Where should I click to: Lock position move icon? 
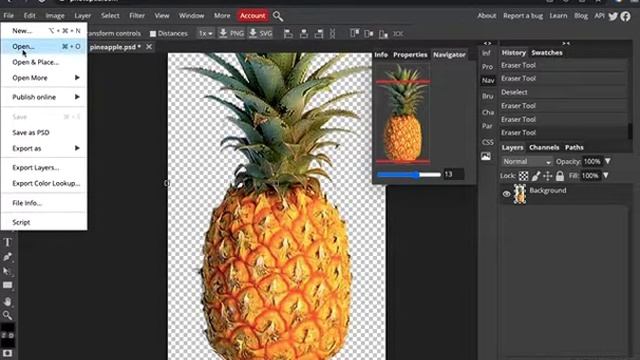pos(548,176)
